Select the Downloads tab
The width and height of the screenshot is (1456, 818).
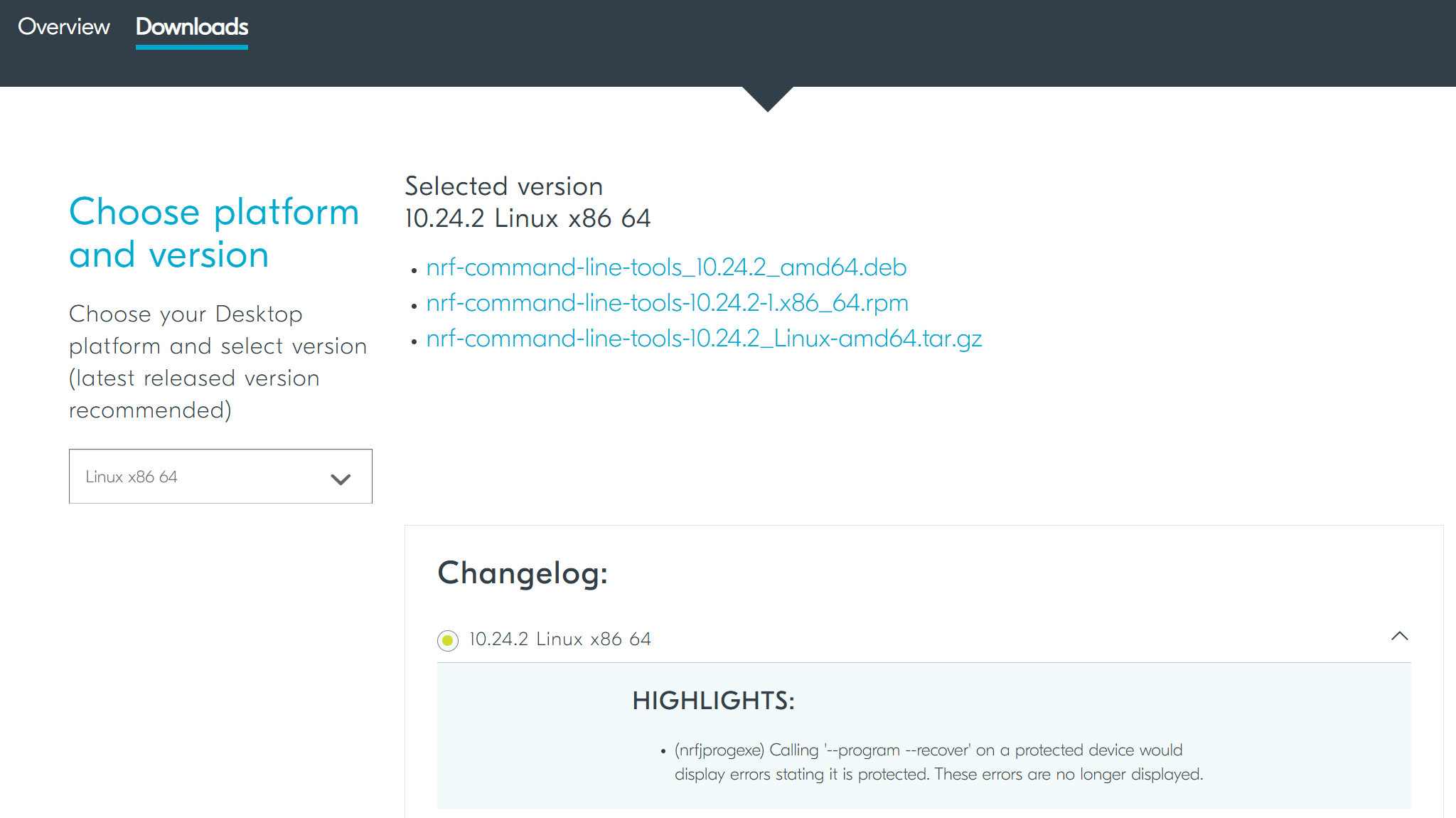(x=191, y=27)
